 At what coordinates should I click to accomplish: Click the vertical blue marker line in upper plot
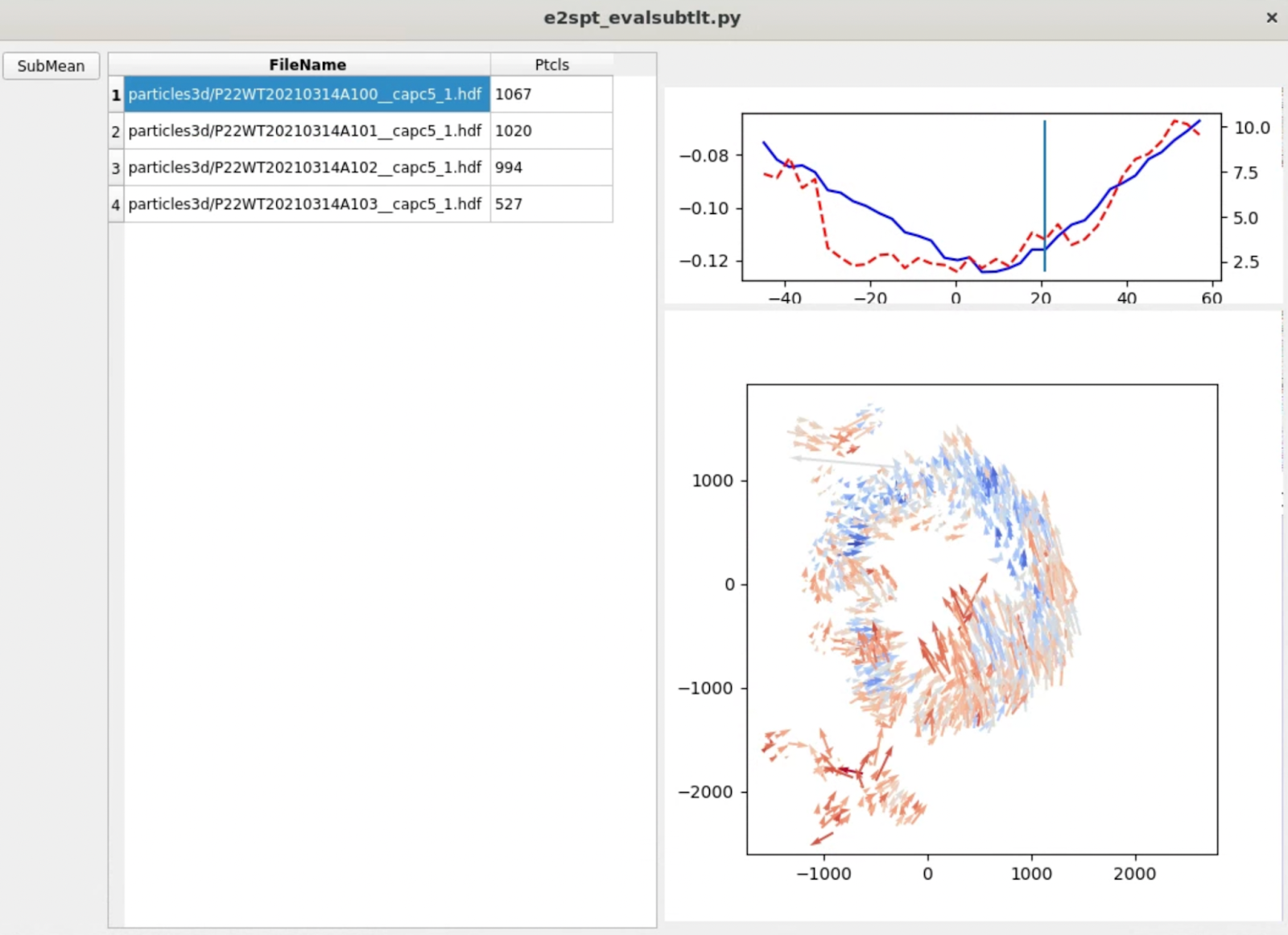(1045, 177)
